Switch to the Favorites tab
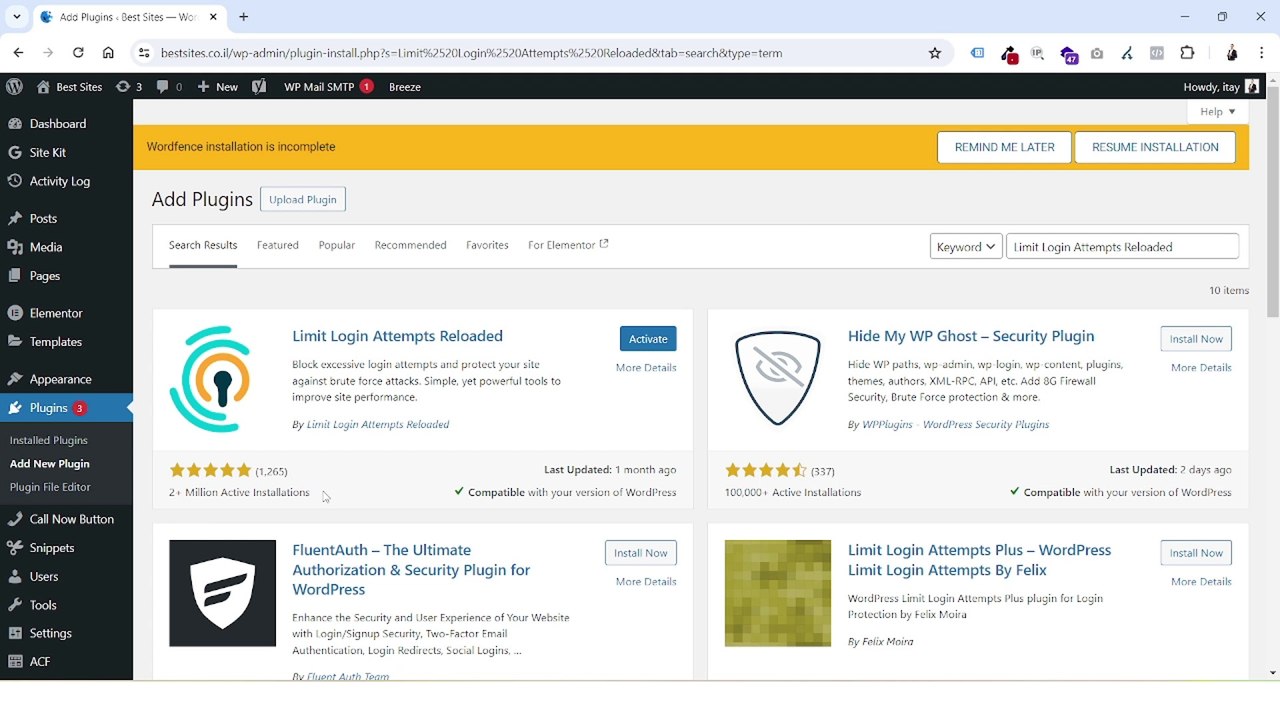Viewport: 1280px width, 720px height. (x=487, y=245)
